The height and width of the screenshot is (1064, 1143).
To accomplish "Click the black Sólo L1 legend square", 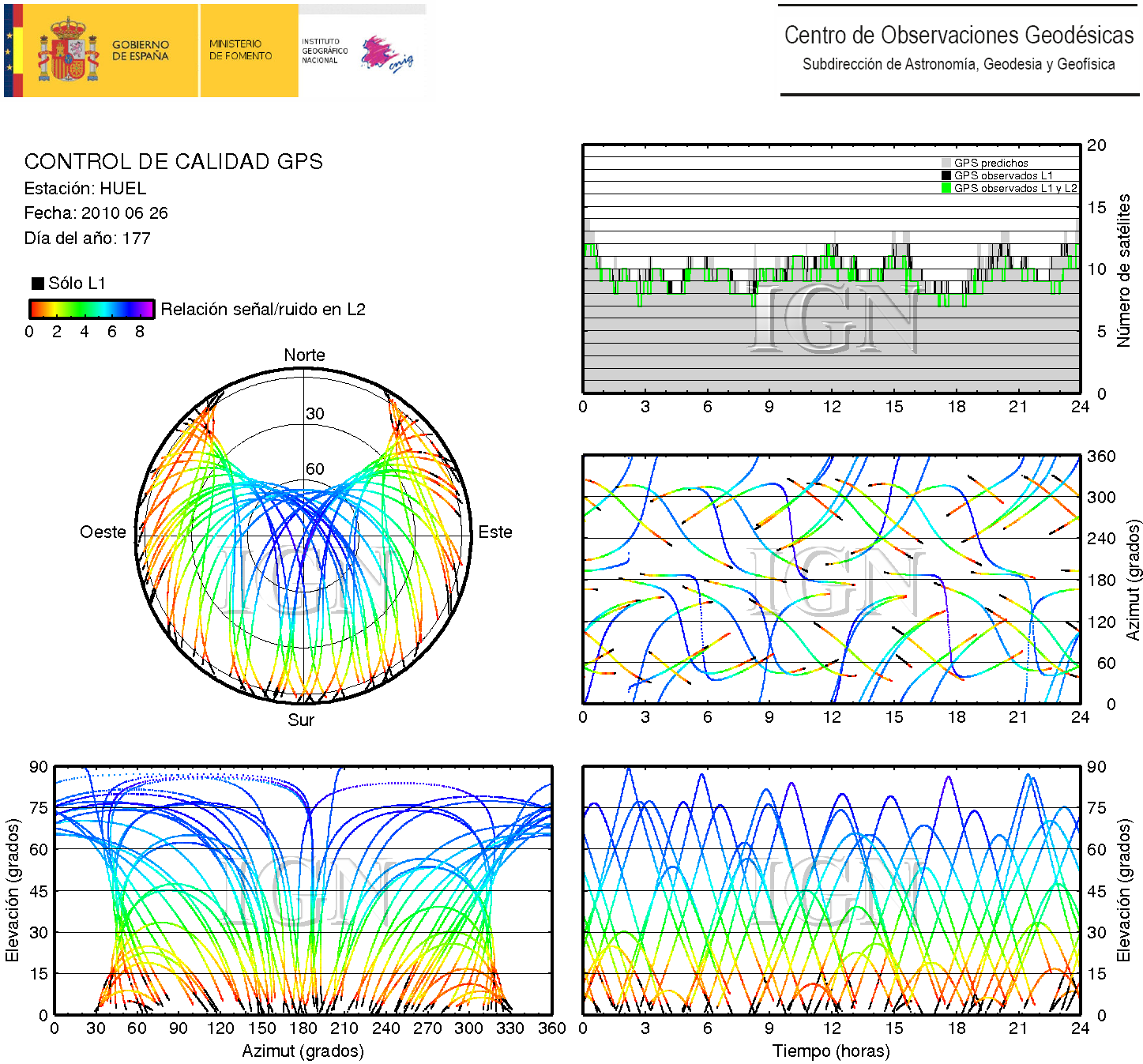I will point(37,284).
